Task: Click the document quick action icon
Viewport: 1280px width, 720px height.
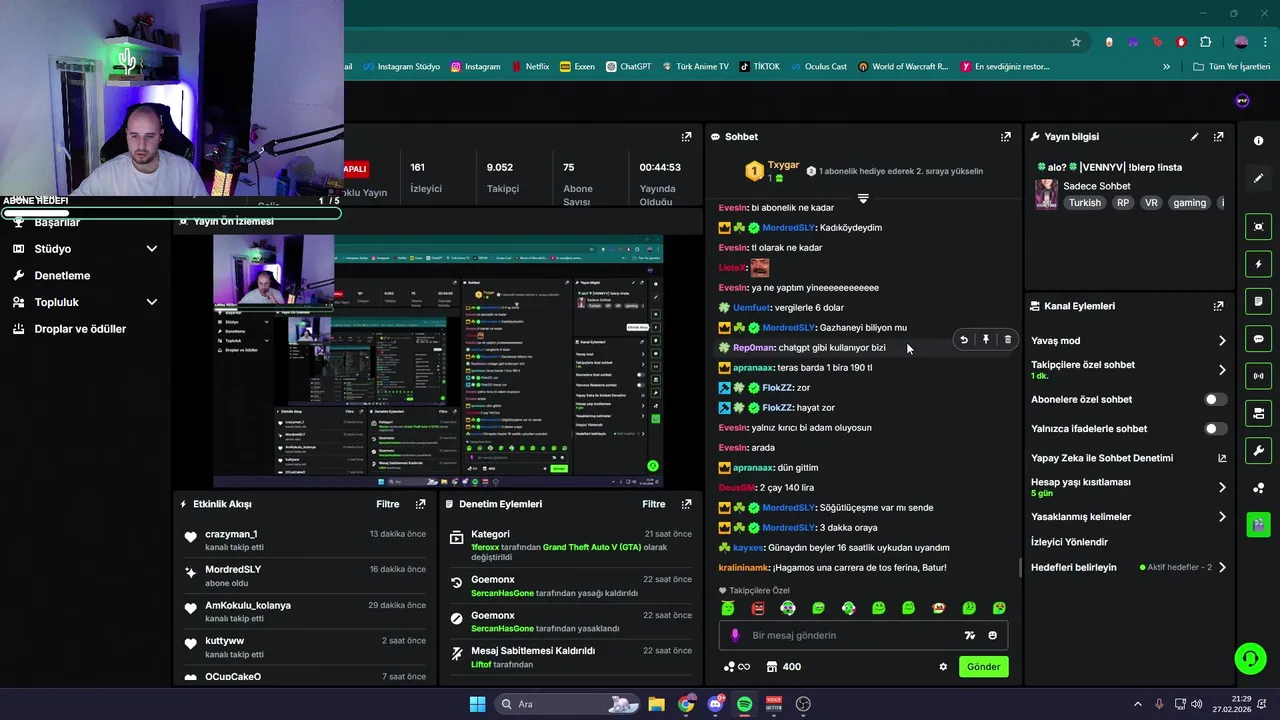Action: (1258, 302)
